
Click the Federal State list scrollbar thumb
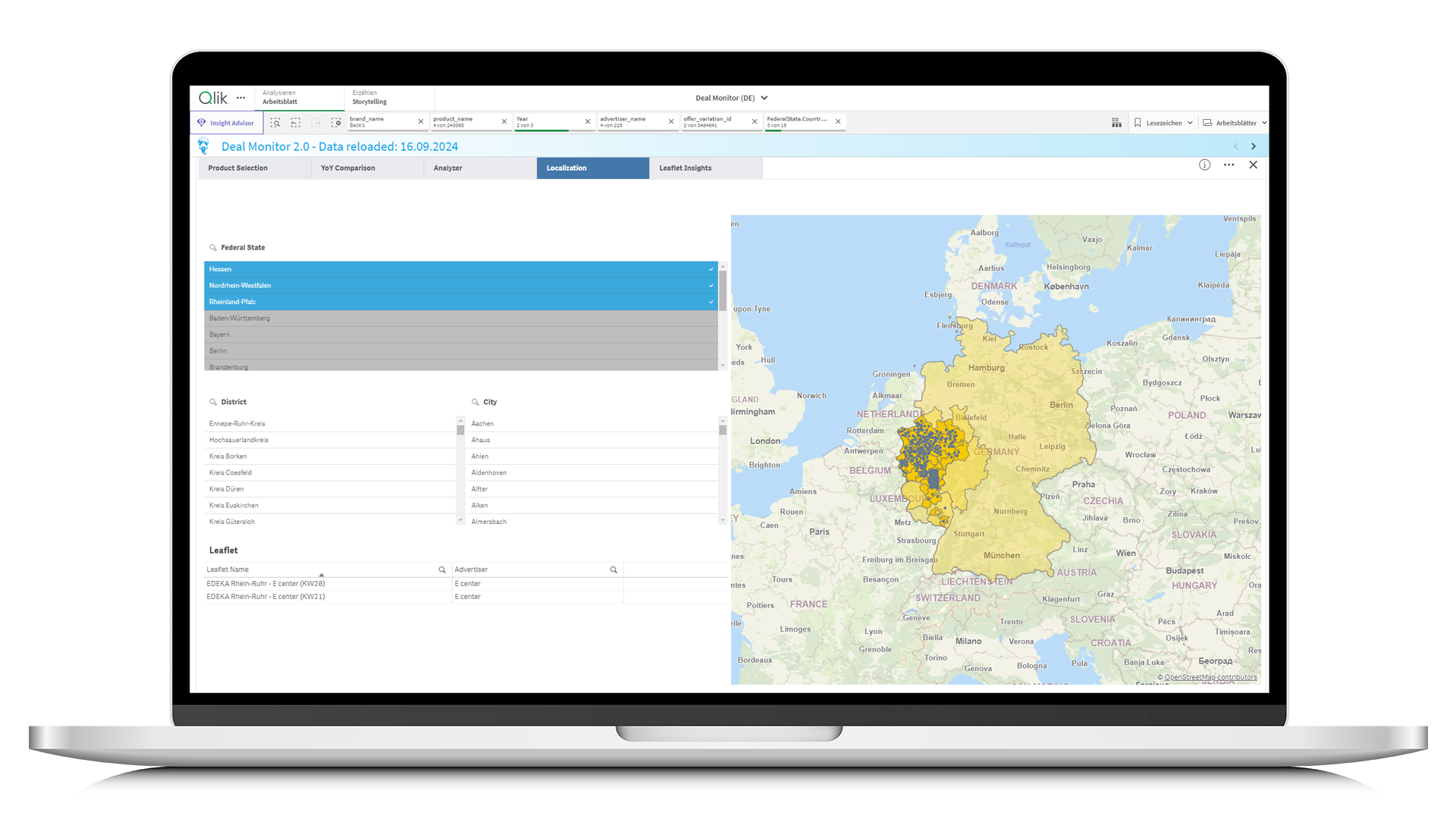click(723, 290)
